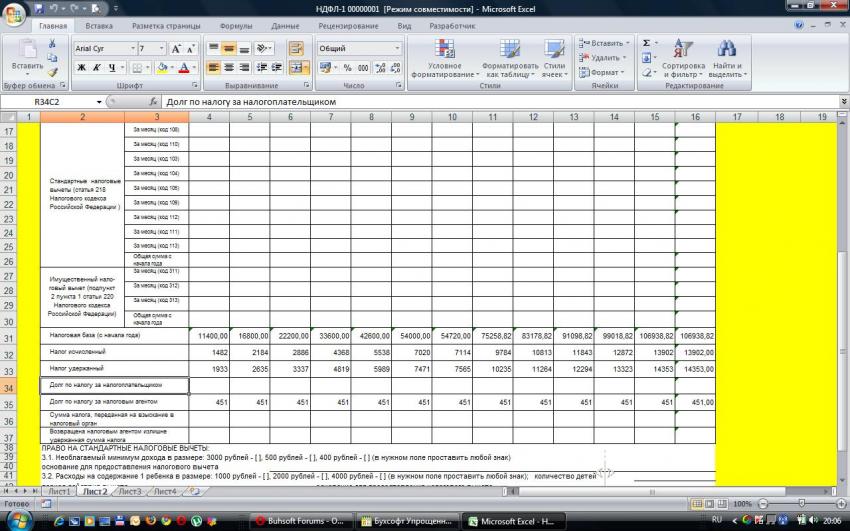Click the insert function fx icon
This screenshot has height=531, width=850.
152,102
